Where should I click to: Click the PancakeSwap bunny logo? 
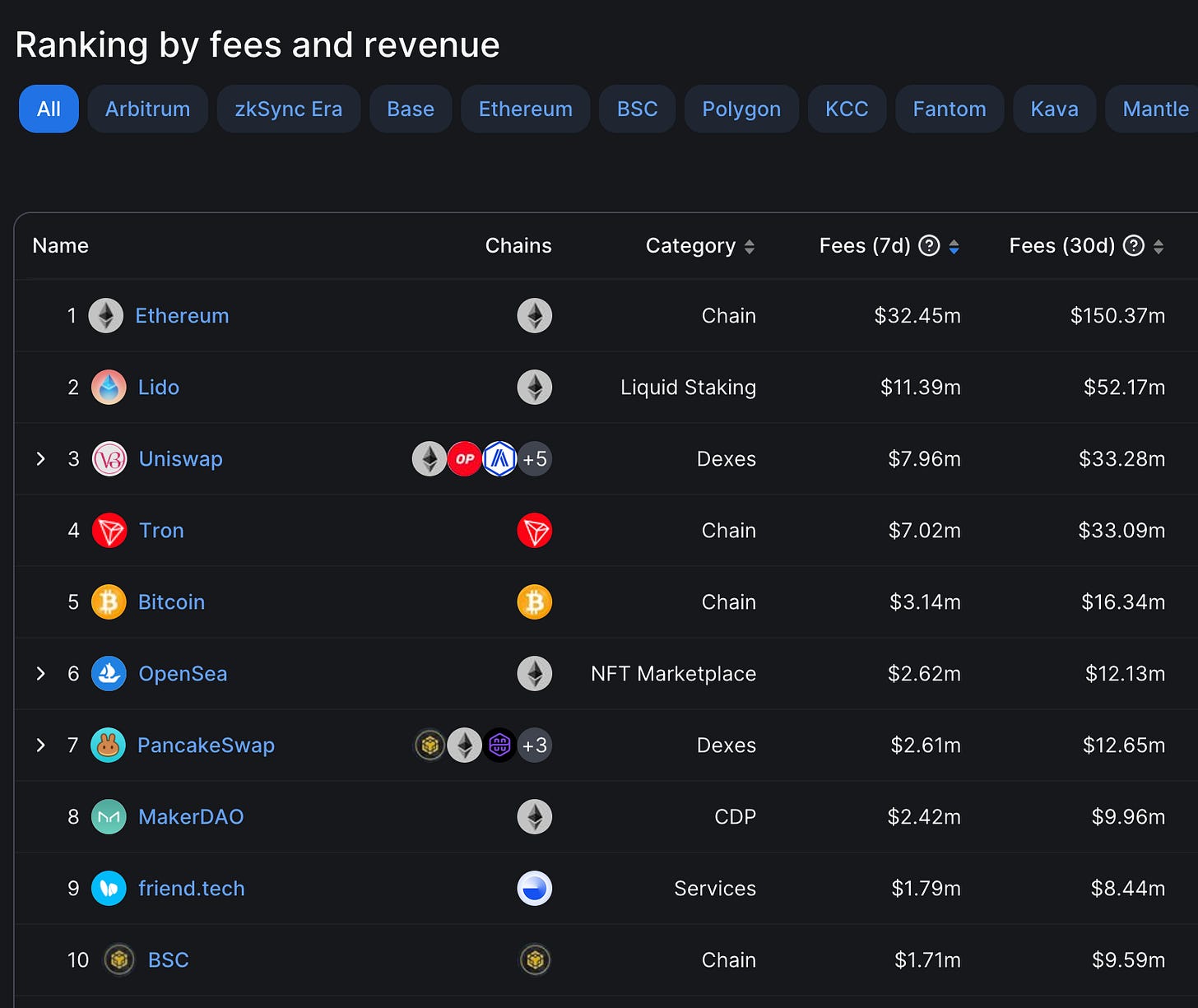tap(108, 746)
